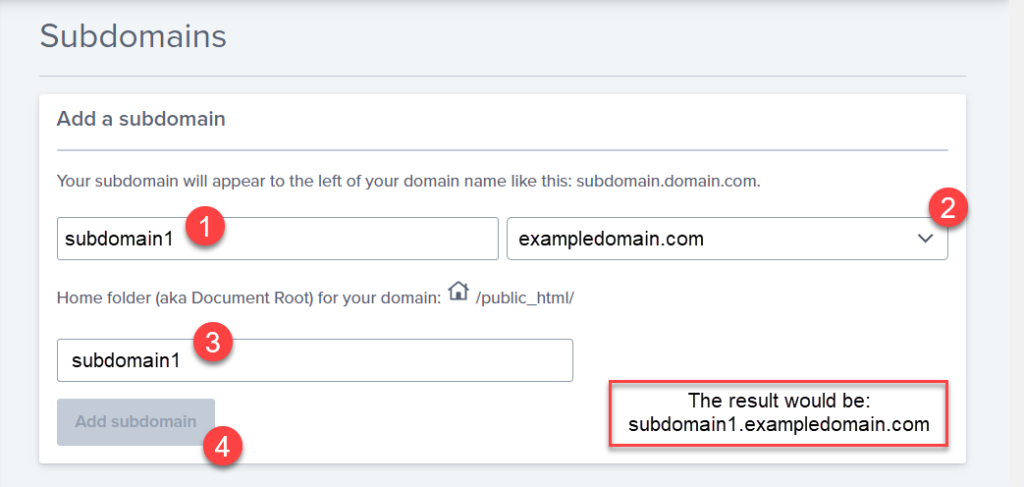Click the home folder icon
Viewport: 1024px width, 487px height.
[458, 292]
